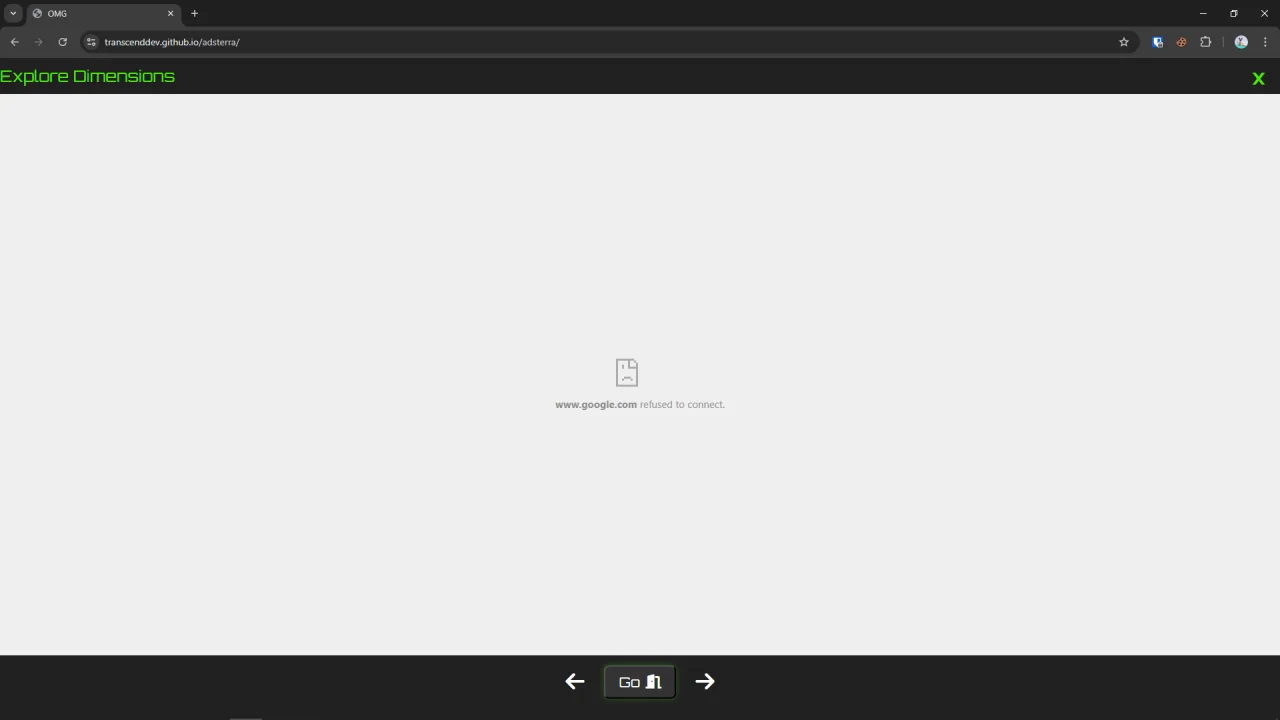Click the disabled browser forward button
1280x720 pixels.
[x=38, y=42]
